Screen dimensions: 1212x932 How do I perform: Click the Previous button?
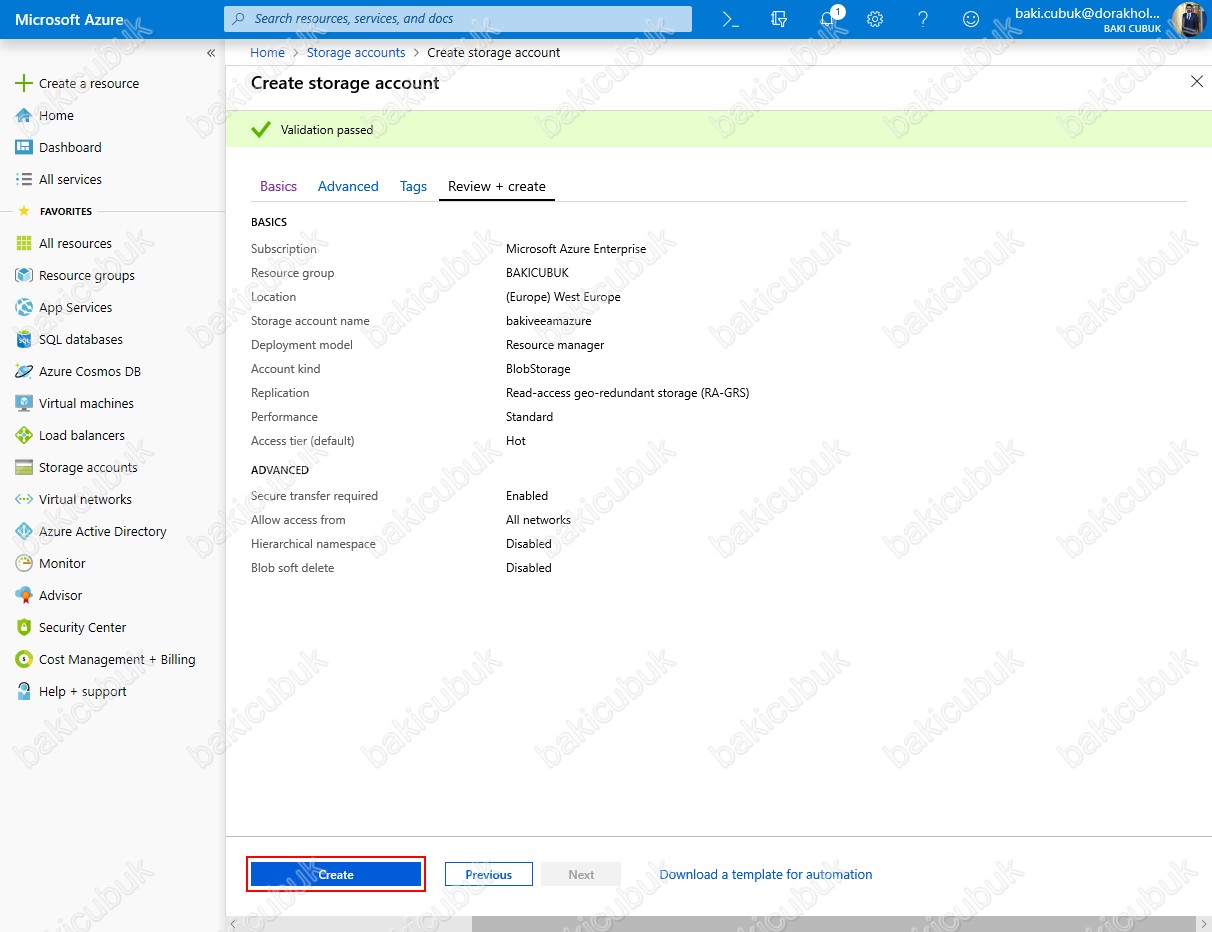[x=488, y=874]
